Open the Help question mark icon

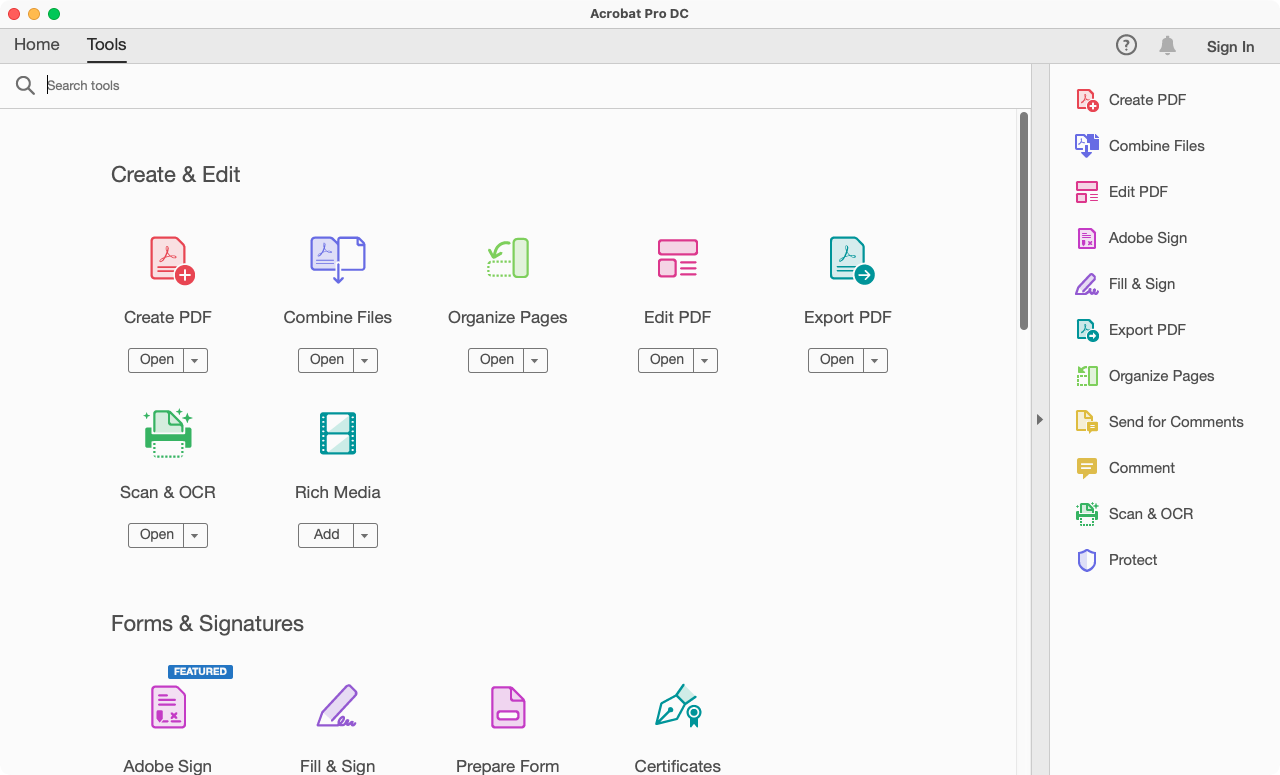tap(1126, 45)
